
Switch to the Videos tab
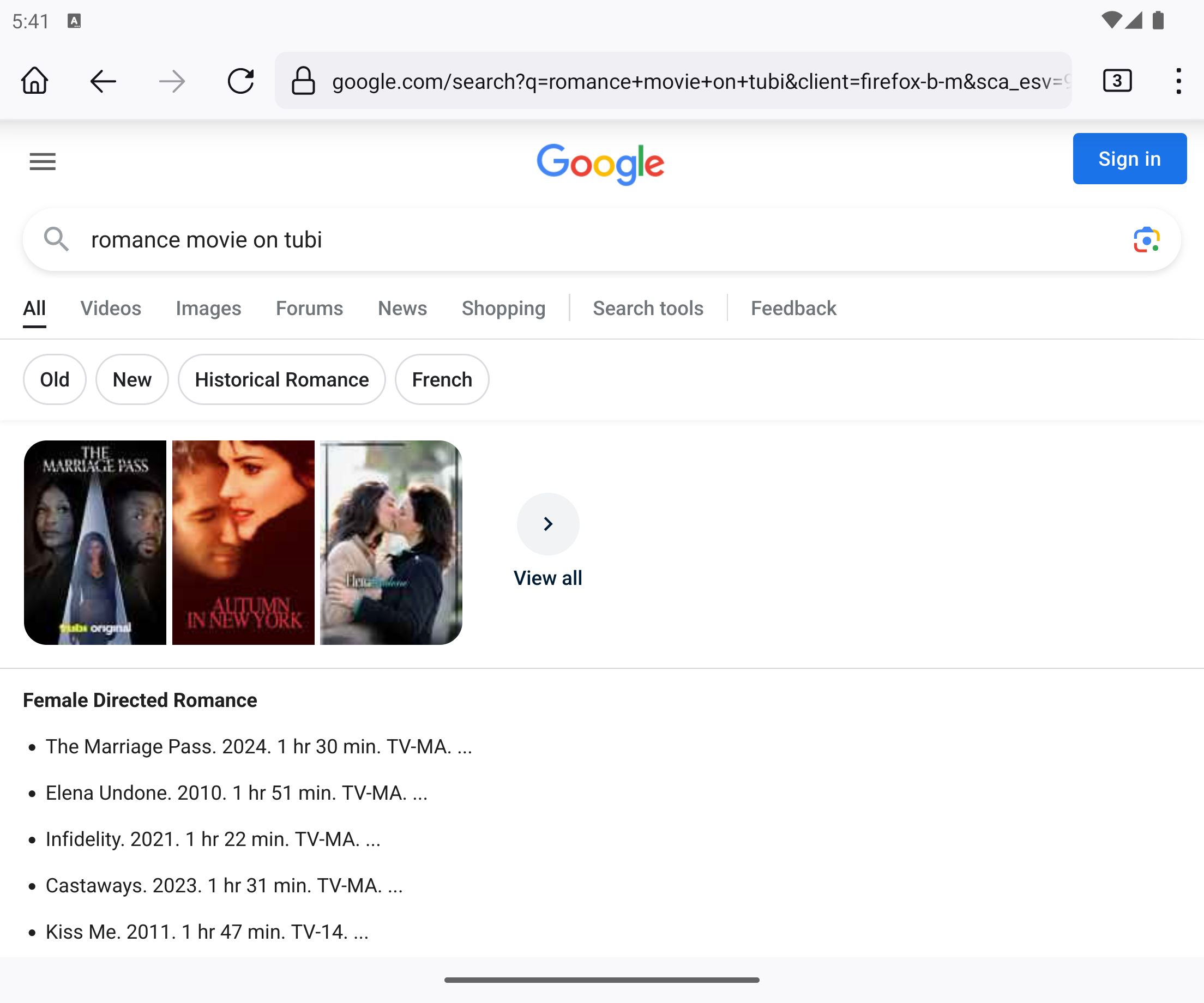pos(111,309)
